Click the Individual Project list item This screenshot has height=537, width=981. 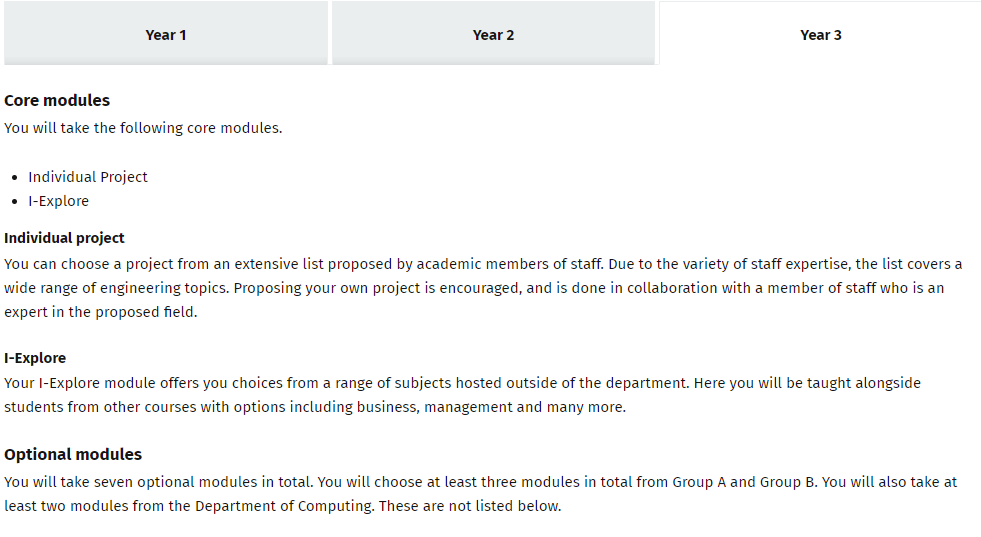(x=88, y=177)
